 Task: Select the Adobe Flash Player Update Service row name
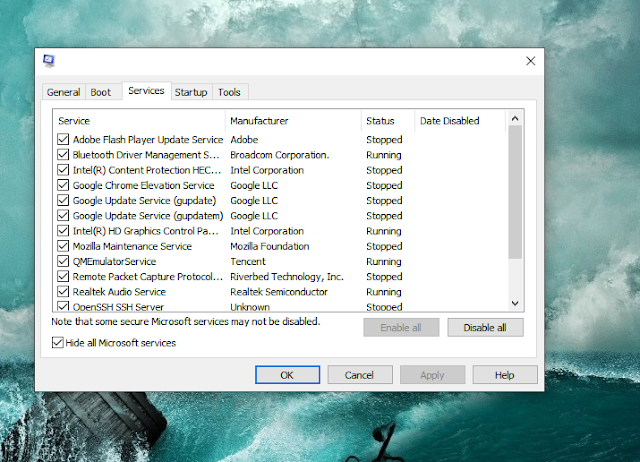click(x=148, y=140)
